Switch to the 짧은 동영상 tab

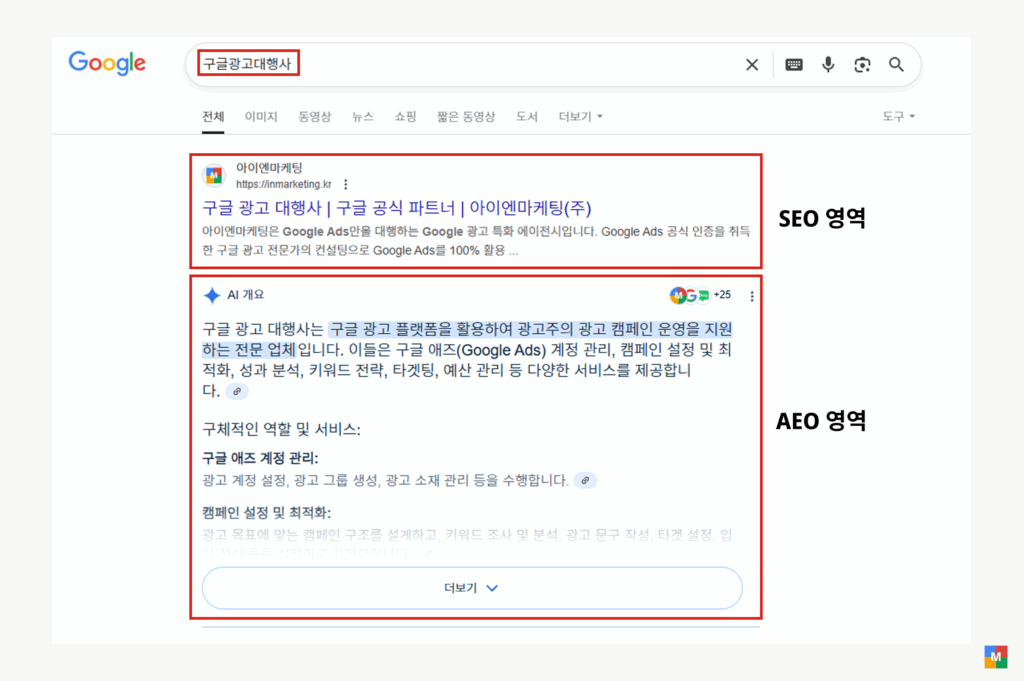coord(466,116)
